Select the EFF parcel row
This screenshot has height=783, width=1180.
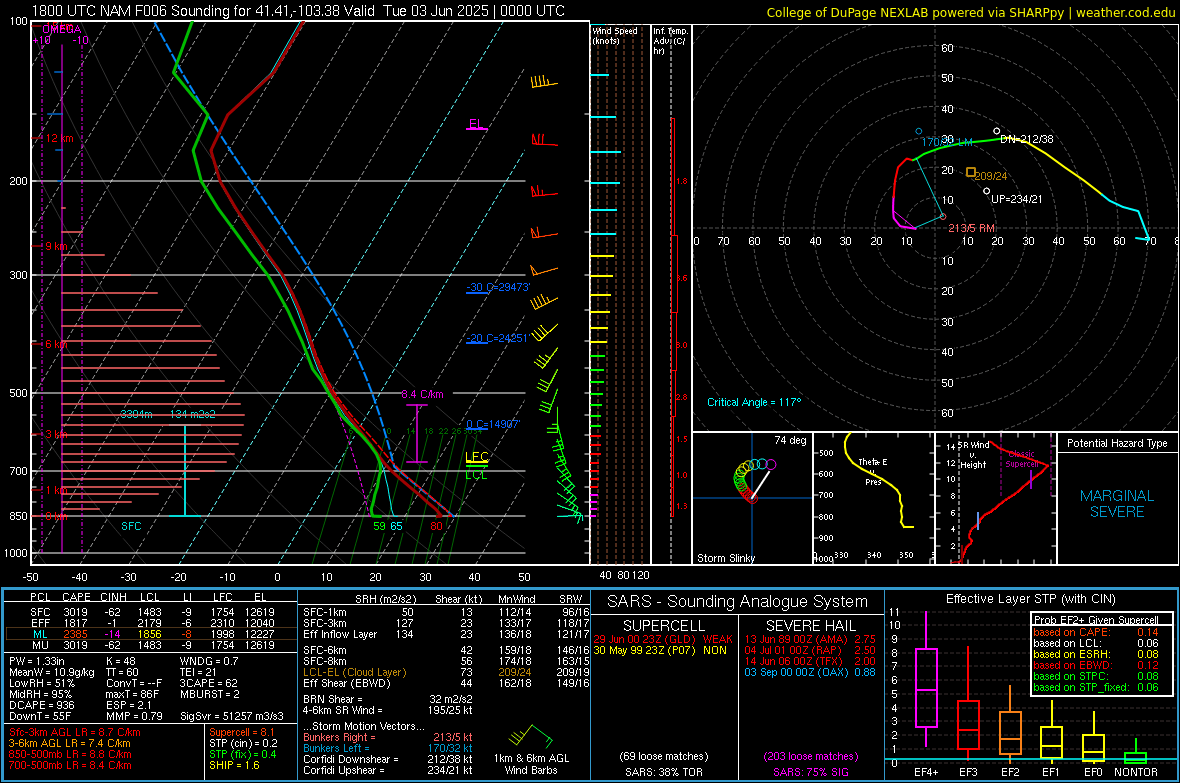pos(151,623)
